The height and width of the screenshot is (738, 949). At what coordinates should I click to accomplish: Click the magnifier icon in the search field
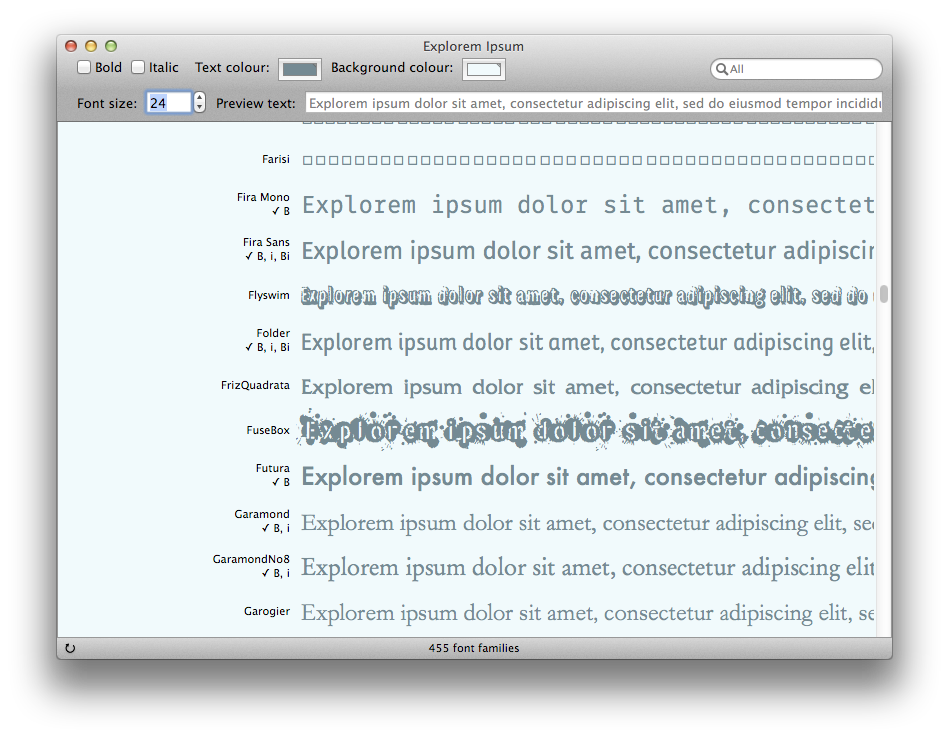coord(721,69)
